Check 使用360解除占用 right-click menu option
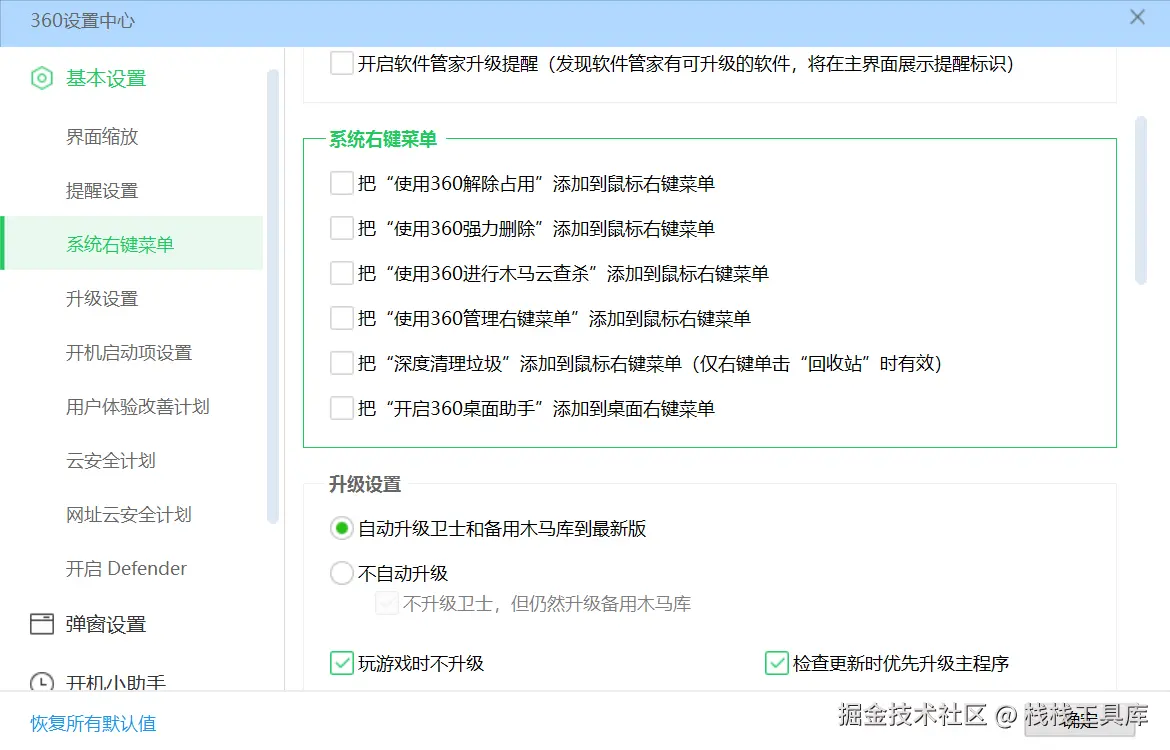Screen dimensions: 1170x750 (x=342, y=183)
